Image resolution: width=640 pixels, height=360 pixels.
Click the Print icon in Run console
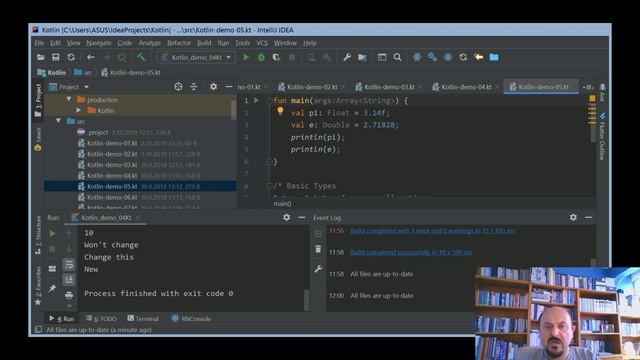(69, 295)
